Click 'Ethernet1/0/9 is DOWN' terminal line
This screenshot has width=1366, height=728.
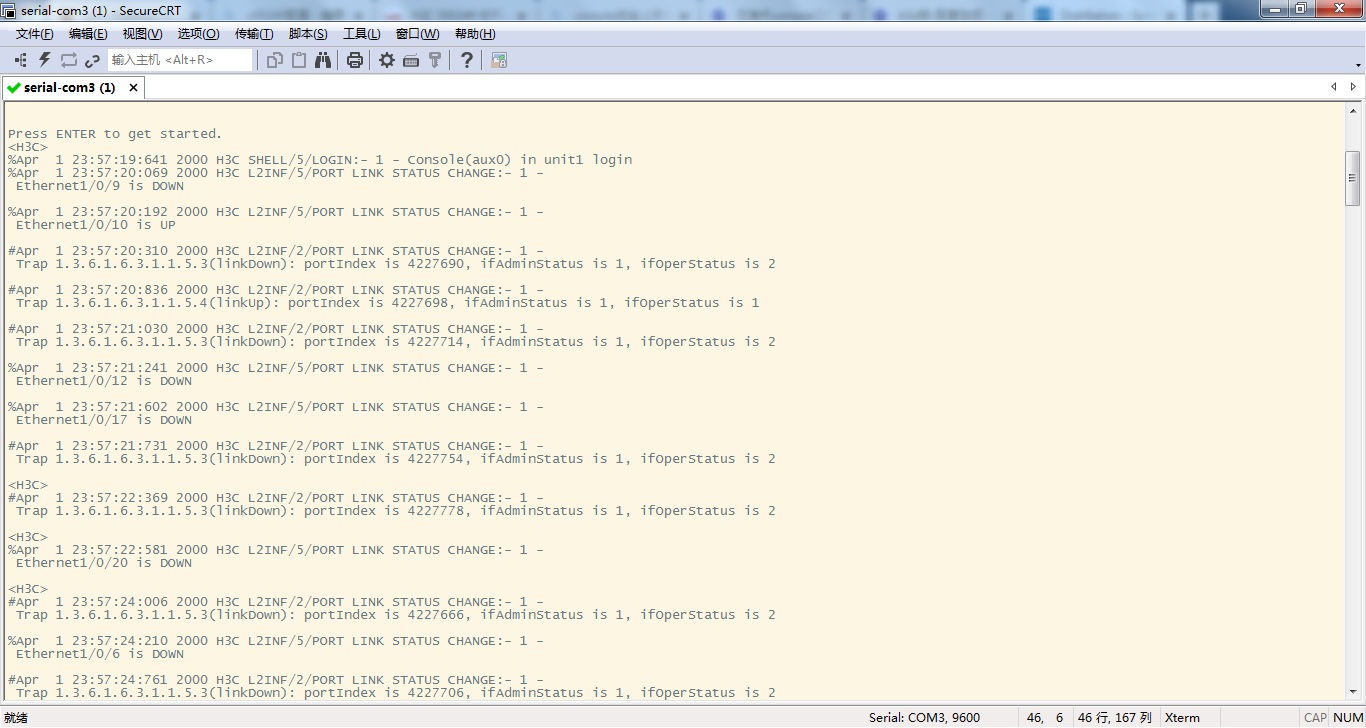(100, 186)
